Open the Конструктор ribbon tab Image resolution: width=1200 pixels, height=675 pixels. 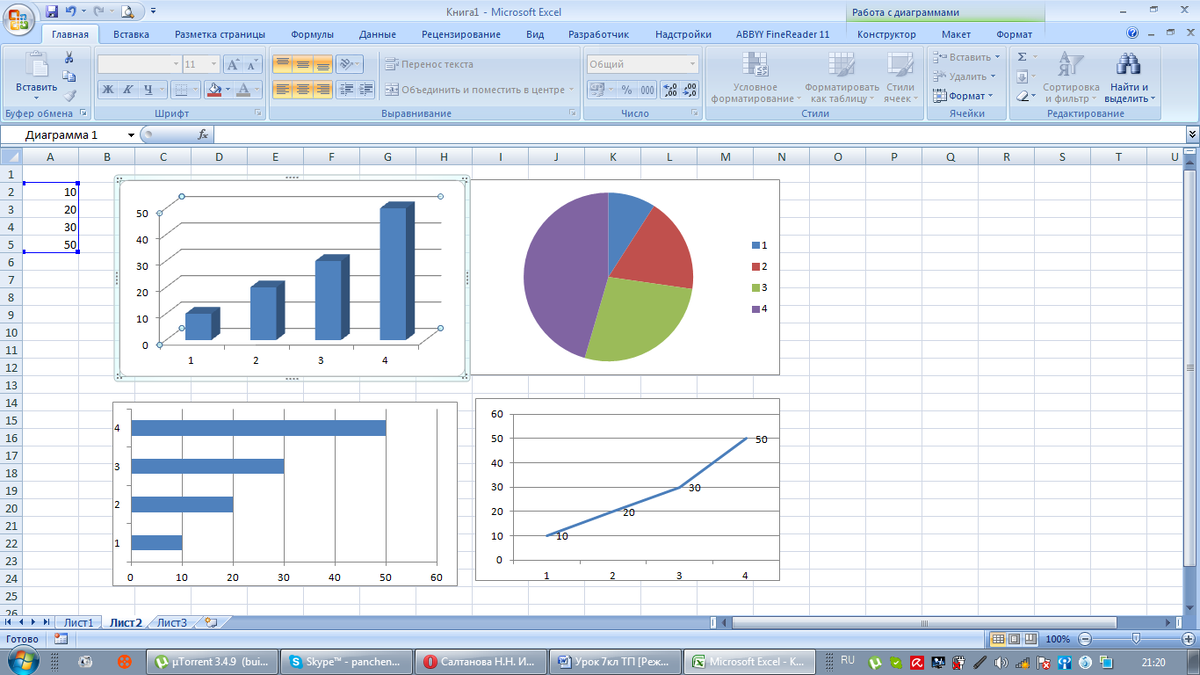pos(886,34)
